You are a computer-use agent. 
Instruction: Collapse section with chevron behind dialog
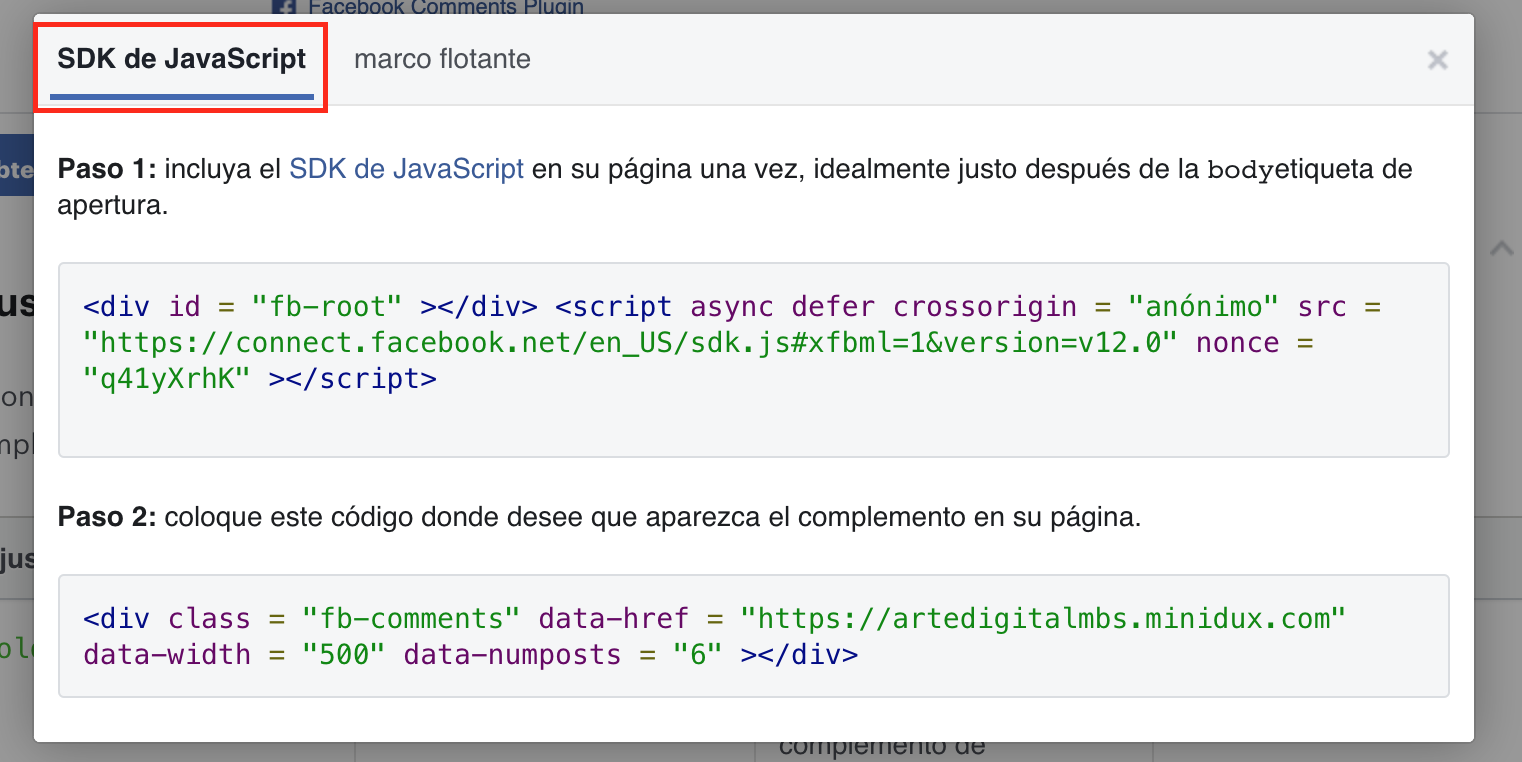coord(1501,248)
